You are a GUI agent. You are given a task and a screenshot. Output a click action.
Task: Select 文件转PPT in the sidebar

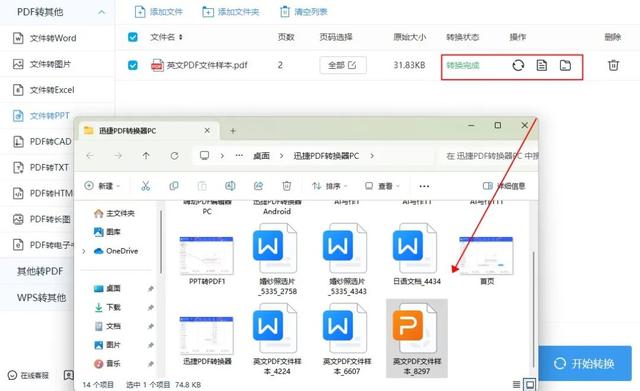coord(41,116)
